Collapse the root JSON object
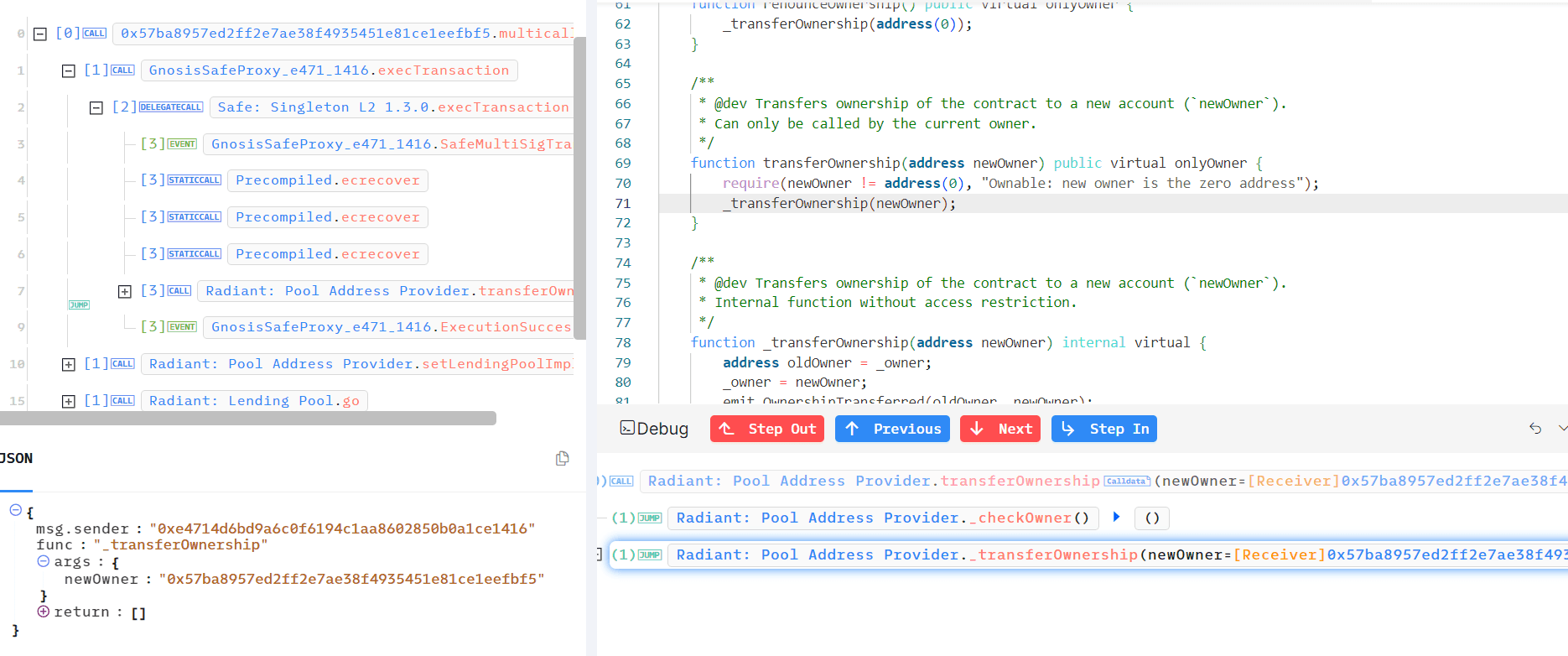This screenshot has width=1568, height=656. [x=15, y=510]
